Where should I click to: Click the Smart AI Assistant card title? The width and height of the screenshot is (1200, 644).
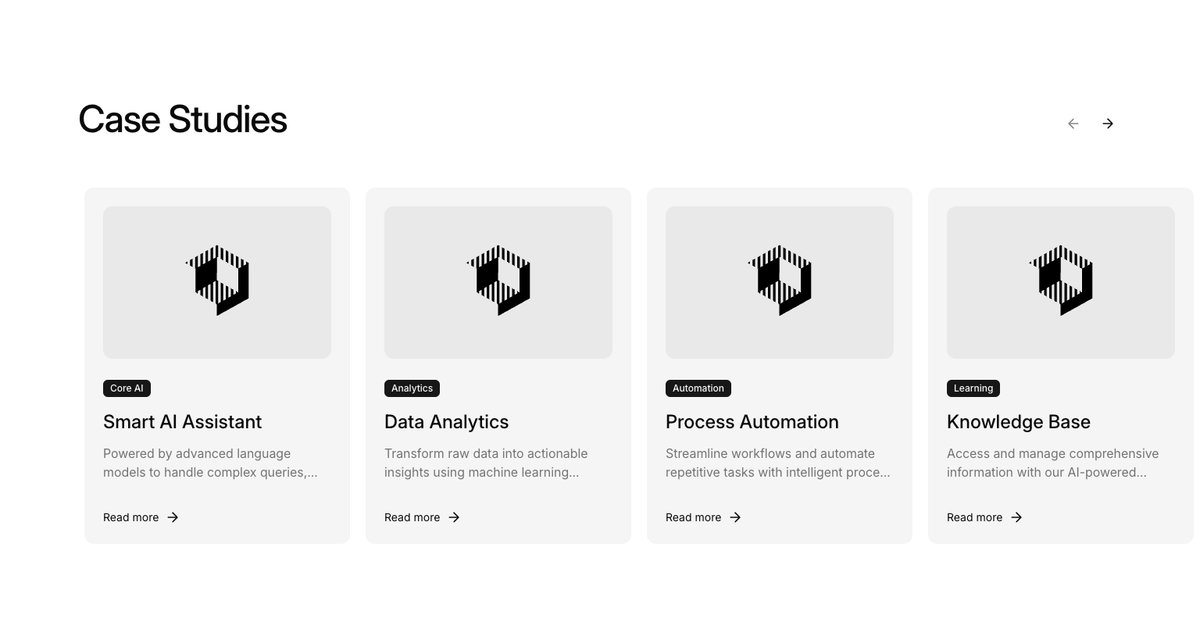click(x=182, y=422)
